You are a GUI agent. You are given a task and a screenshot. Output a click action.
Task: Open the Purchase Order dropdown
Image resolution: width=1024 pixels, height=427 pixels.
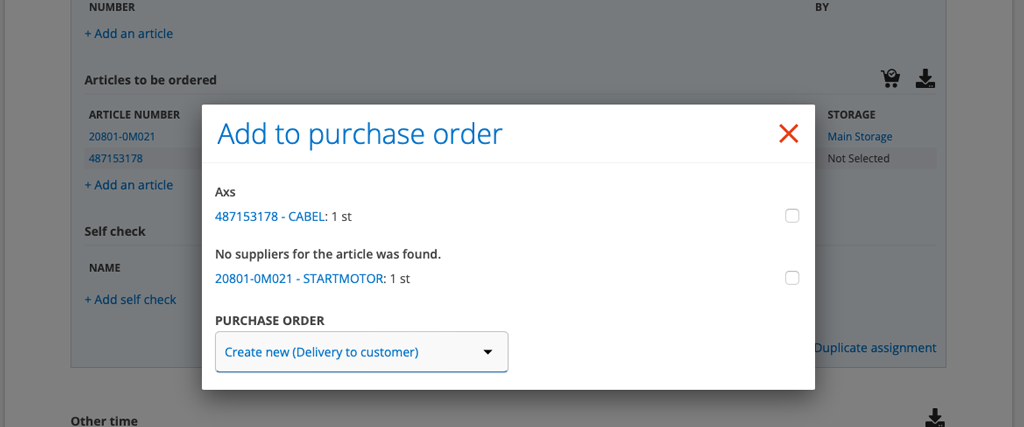coord(361,352)
